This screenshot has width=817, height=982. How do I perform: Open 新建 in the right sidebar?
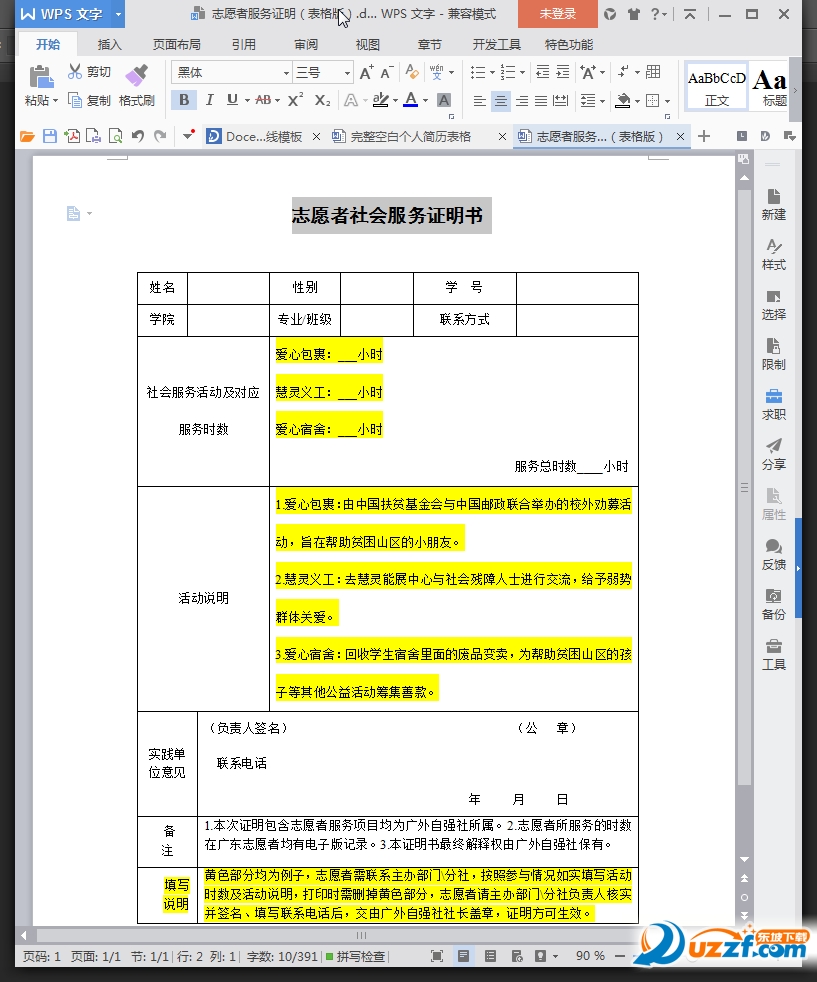[x=773, y=205]
